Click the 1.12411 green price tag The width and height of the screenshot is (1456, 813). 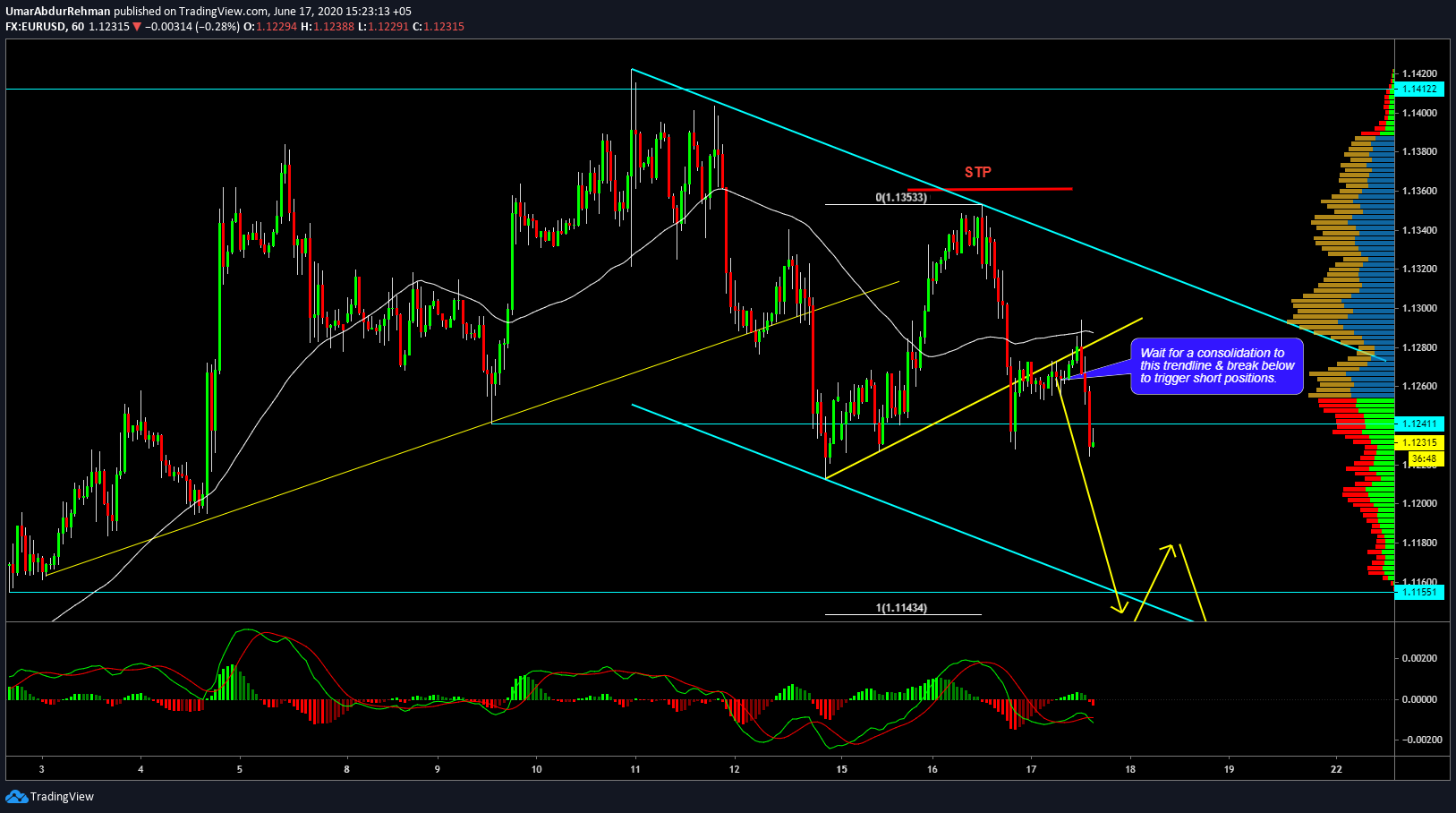click(1419, 424)
